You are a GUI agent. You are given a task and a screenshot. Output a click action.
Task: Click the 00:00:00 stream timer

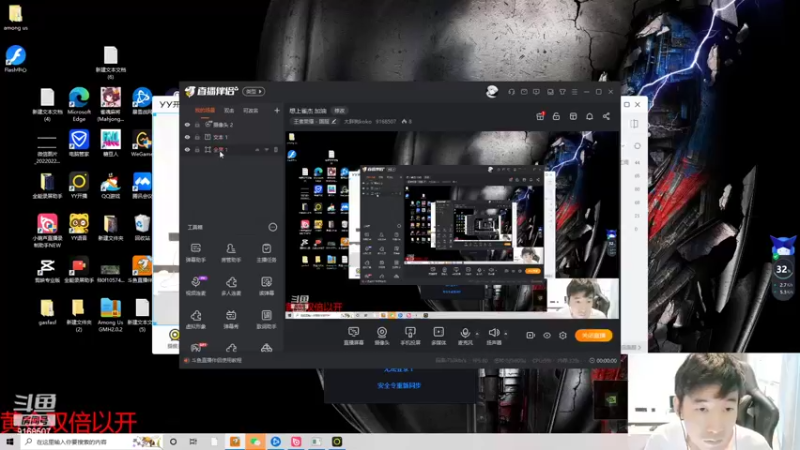(603, 360)
